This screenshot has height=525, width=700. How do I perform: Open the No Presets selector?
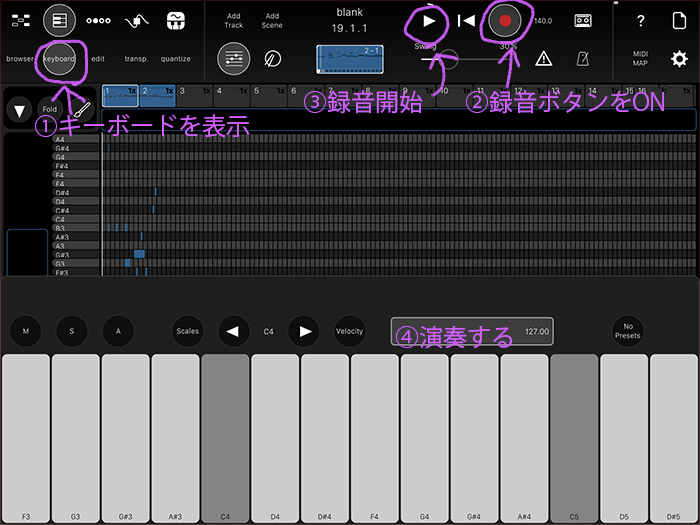(628, 331)
